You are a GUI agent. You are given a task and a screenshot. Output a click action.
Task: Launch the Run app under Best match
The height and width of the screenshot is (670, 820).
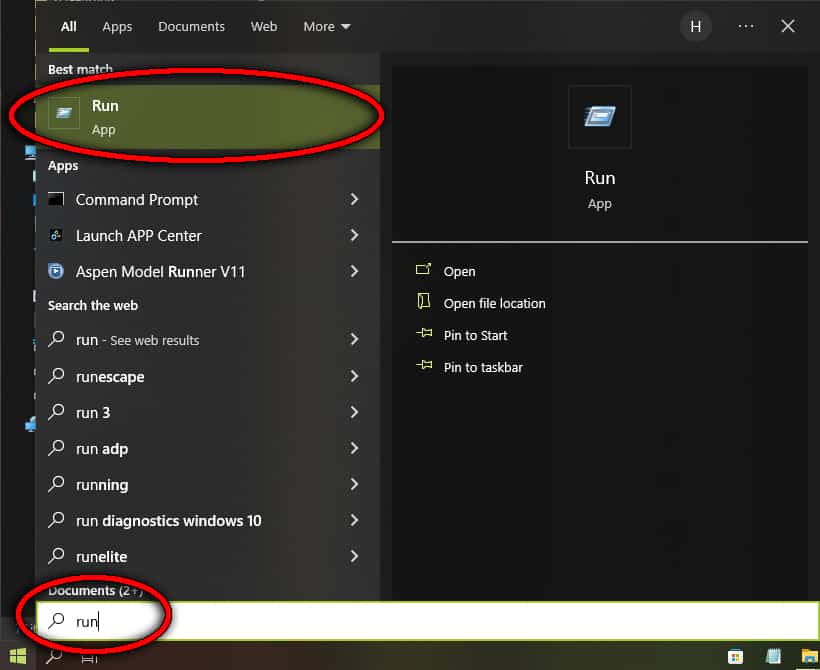coord(150,115)
